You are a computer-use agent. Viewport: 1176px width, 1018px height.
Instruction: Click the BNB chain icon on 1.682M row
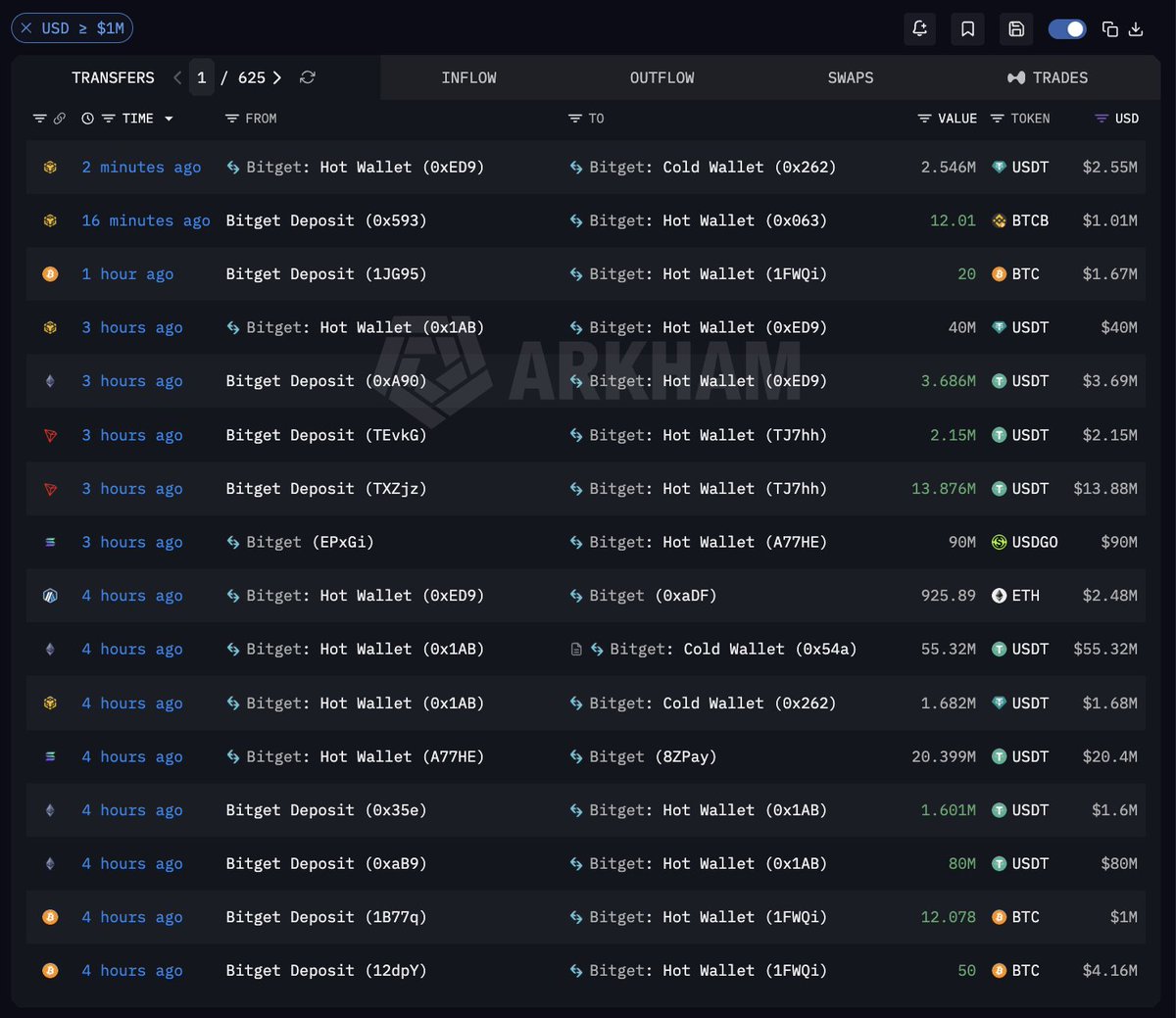click(x=50, y=703)
